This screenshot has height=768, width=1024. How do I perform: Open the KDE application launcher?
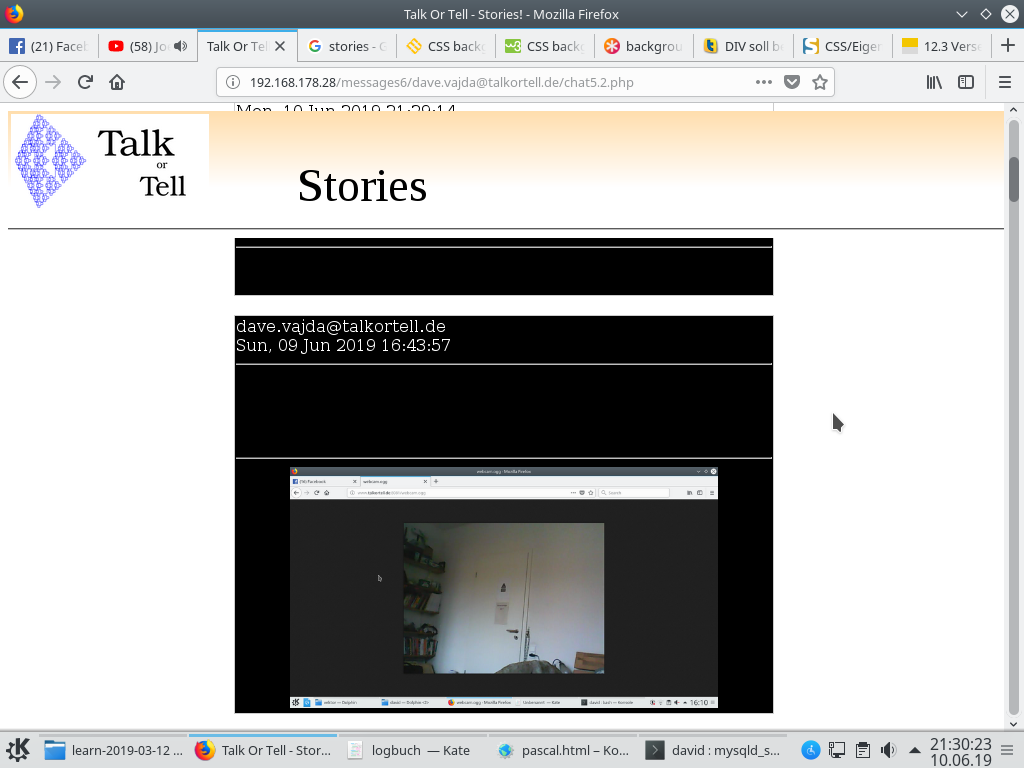tap(18, 750)
